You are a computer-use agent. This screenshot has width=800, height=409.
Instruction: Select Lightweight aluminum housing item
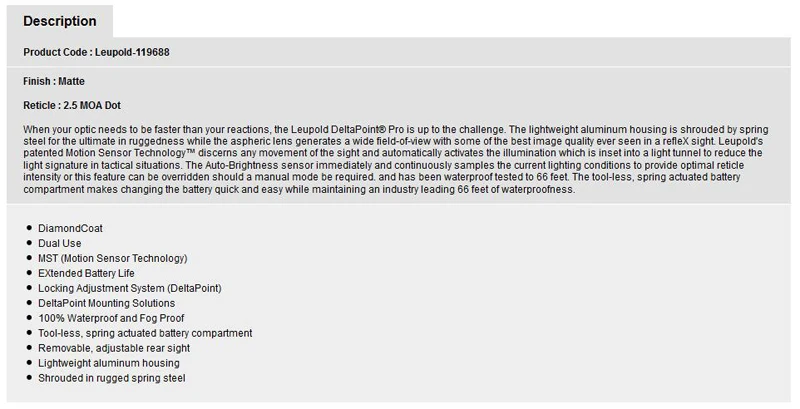[109, 363]
